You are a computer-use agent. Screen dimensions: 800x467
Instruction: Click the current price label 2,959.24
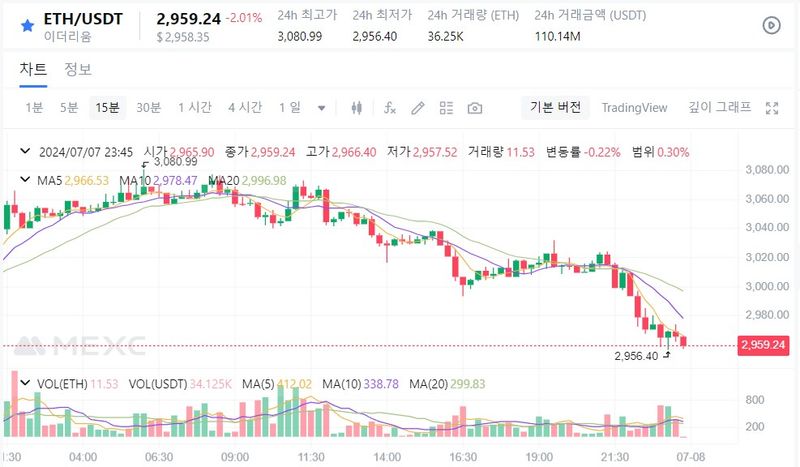(x=763, y=345)
